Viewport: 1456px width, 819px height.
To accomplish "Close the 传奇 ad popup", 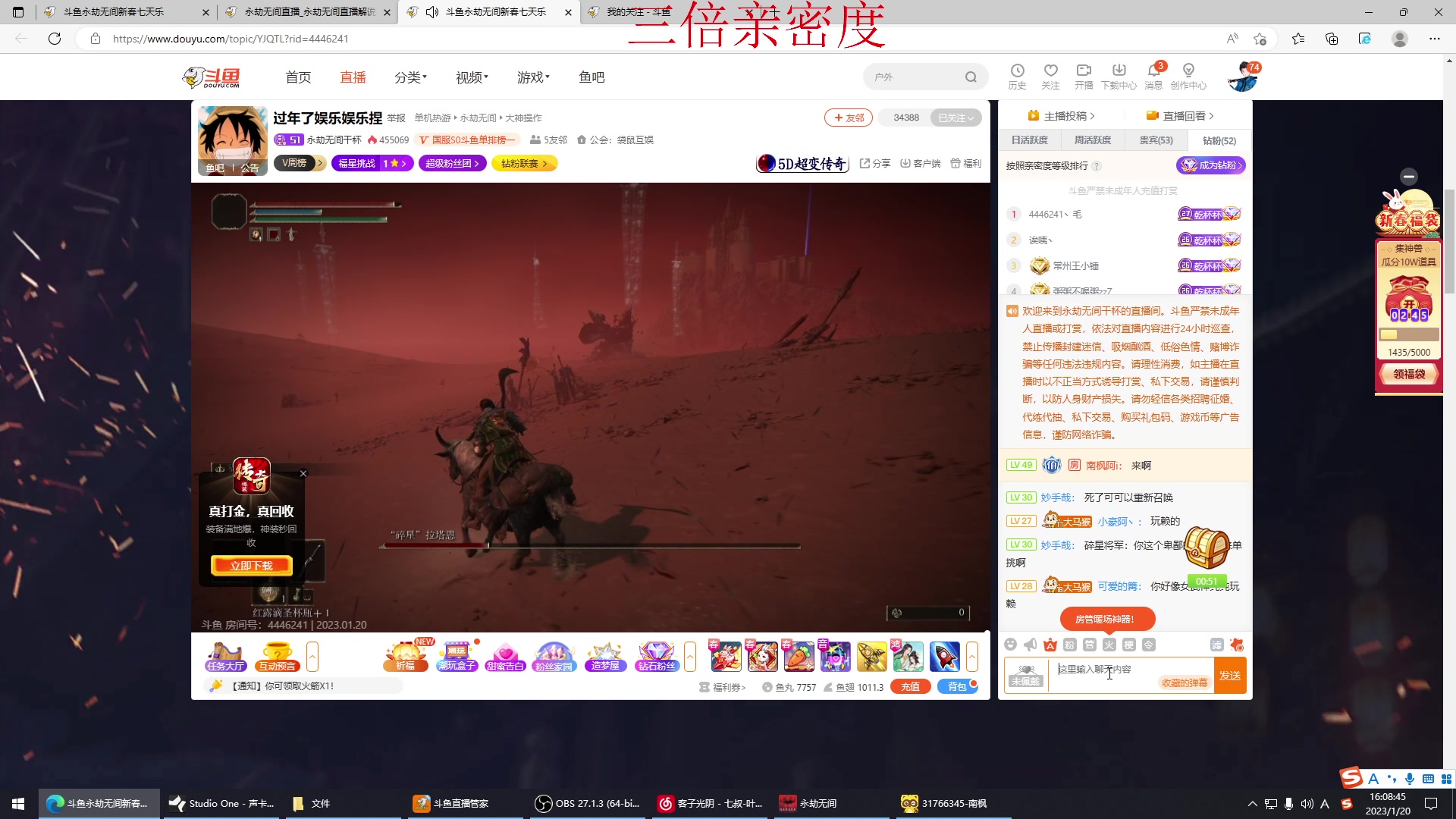I will tap(303, 474).
